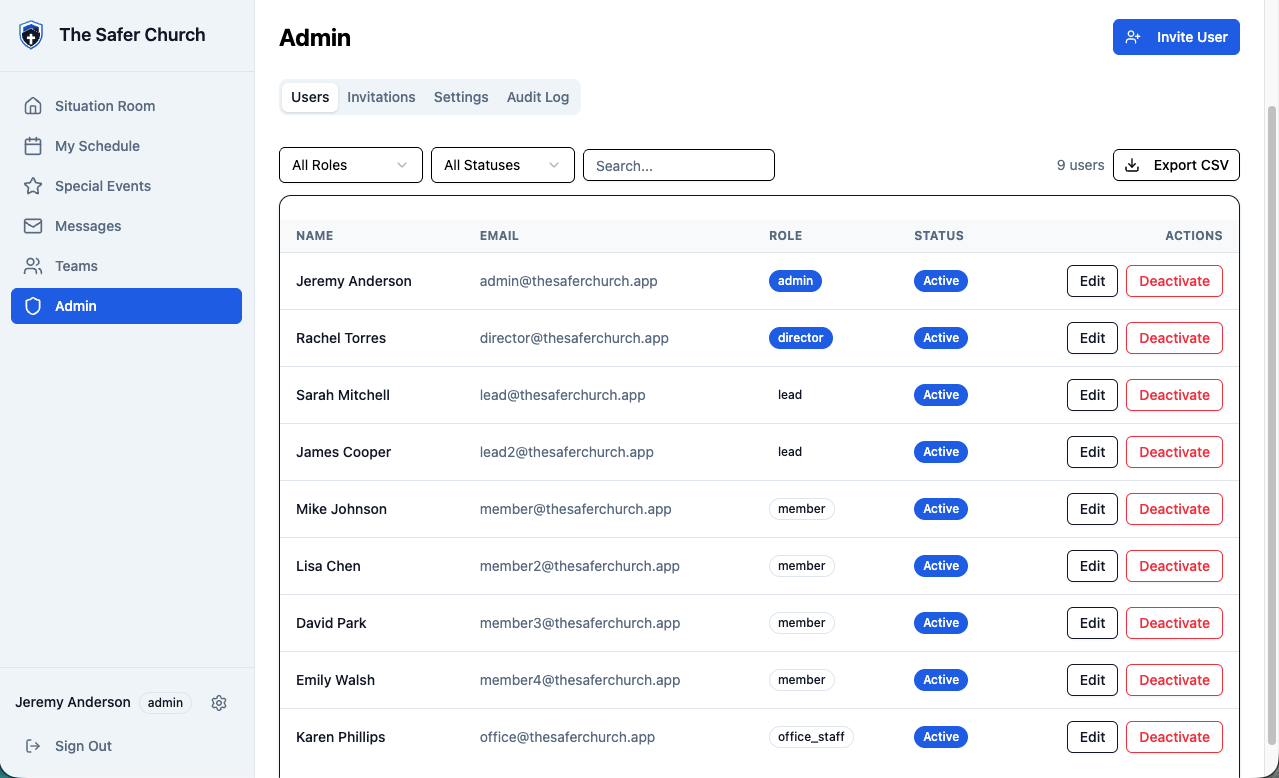Click the My Schedule calendar icon

[33, 146]
